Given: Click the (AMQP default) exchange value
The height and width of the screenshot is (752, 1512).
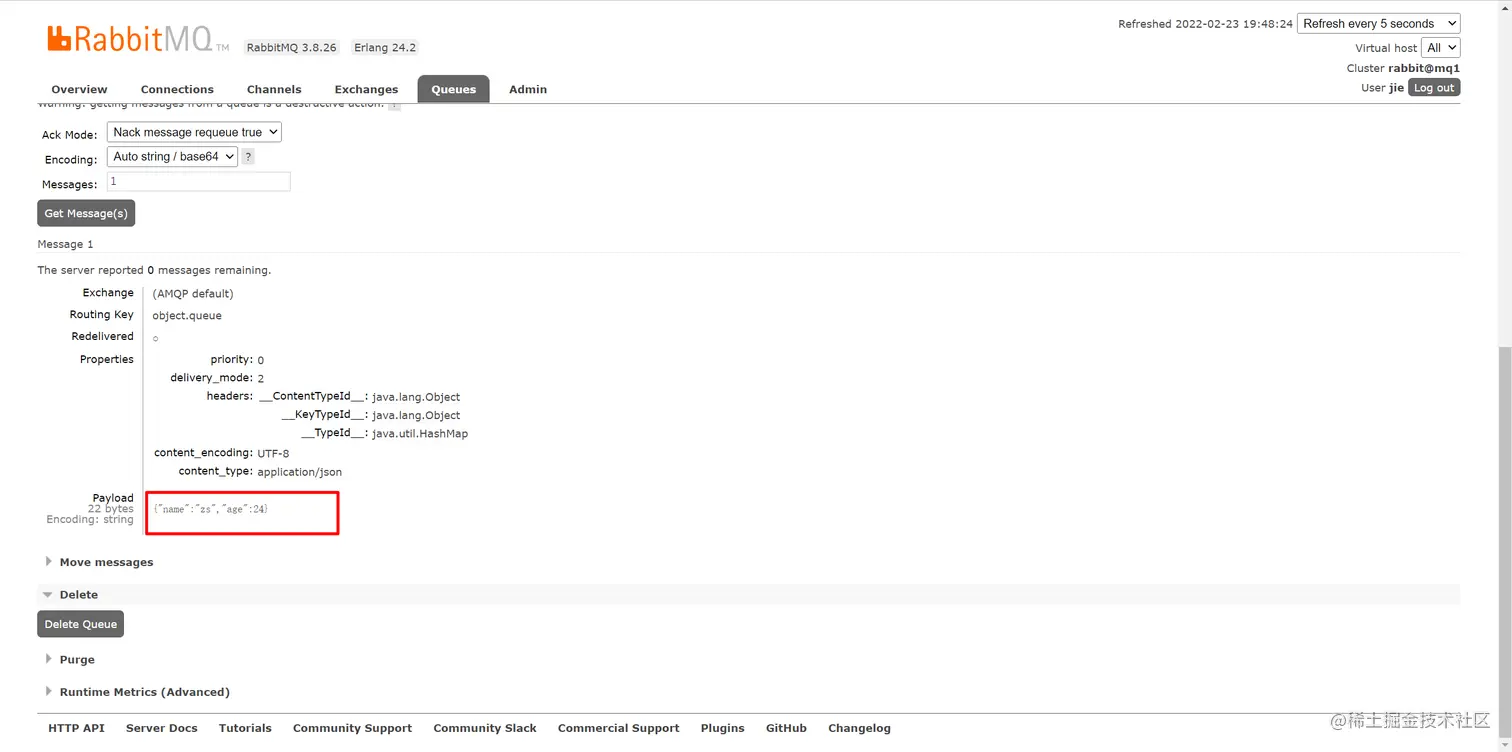Looking at the screenshot, I should (x=193, y=294).
